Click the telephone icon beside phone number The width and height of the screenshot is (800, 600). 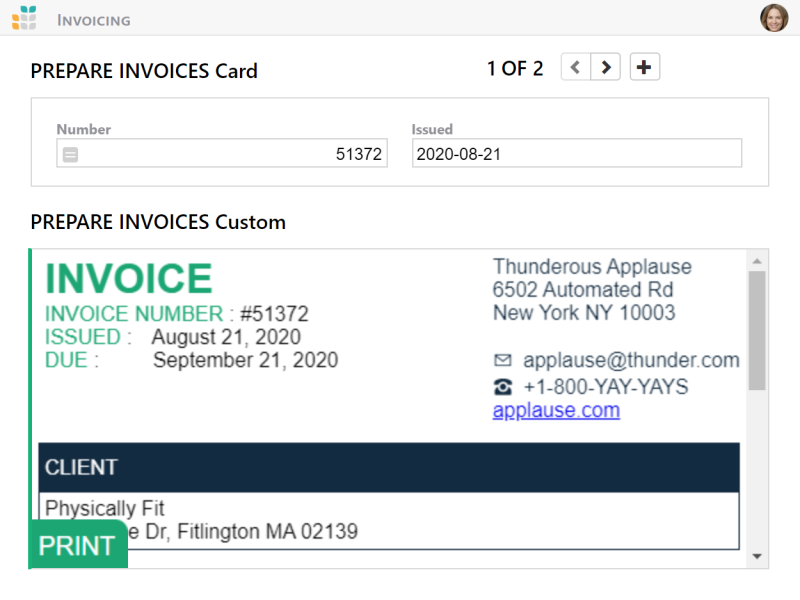point(503,387)
